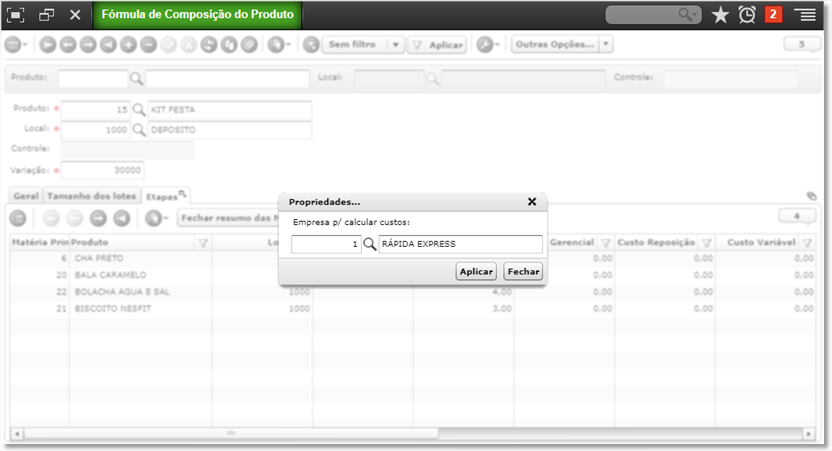832x451 pixels.
Task: Close the Propriedades dialog with X
Action: coord(532,202)
